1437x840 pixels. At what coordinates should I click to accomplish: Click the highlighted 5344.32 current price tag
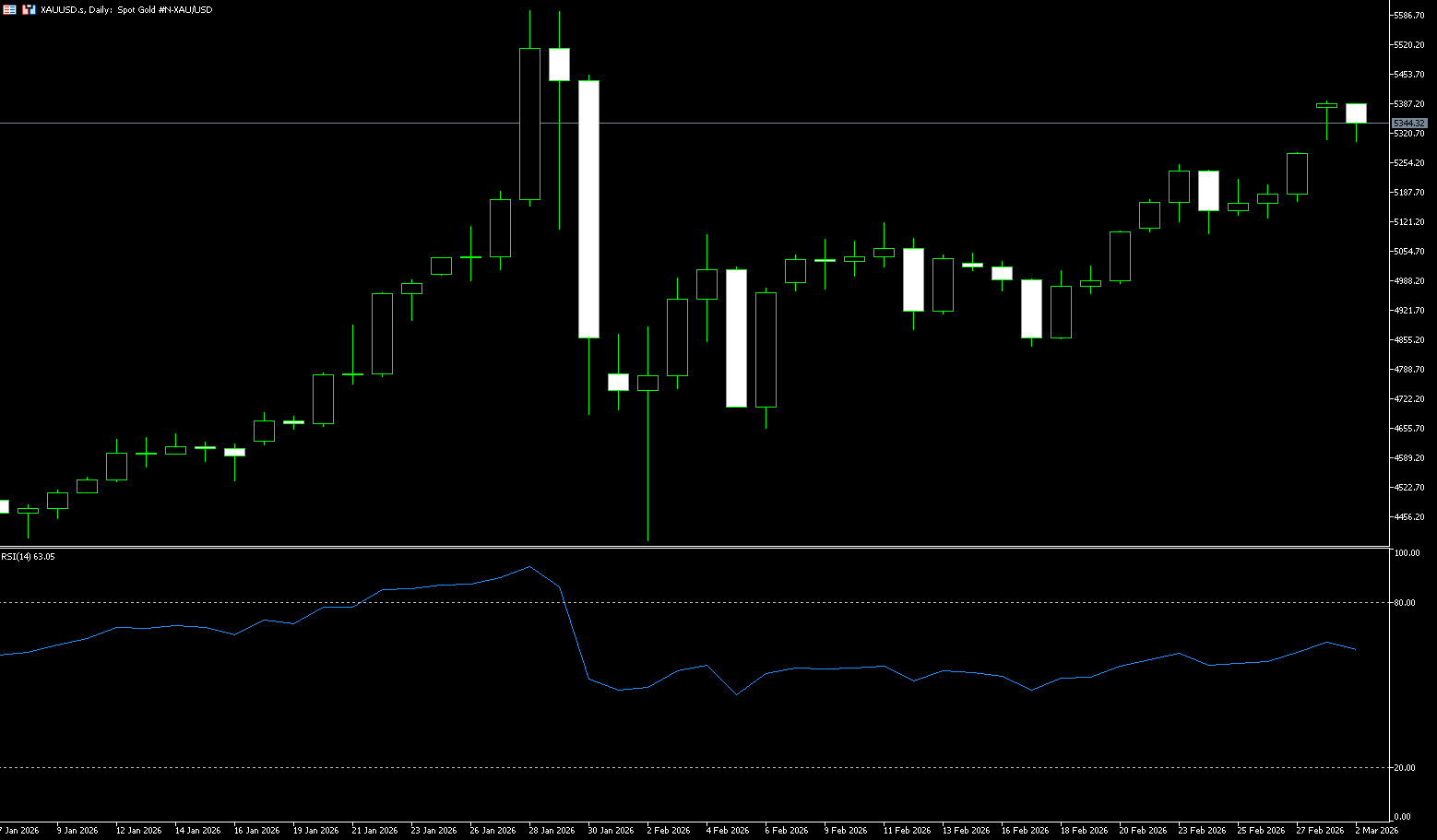tap(1408, 123)
